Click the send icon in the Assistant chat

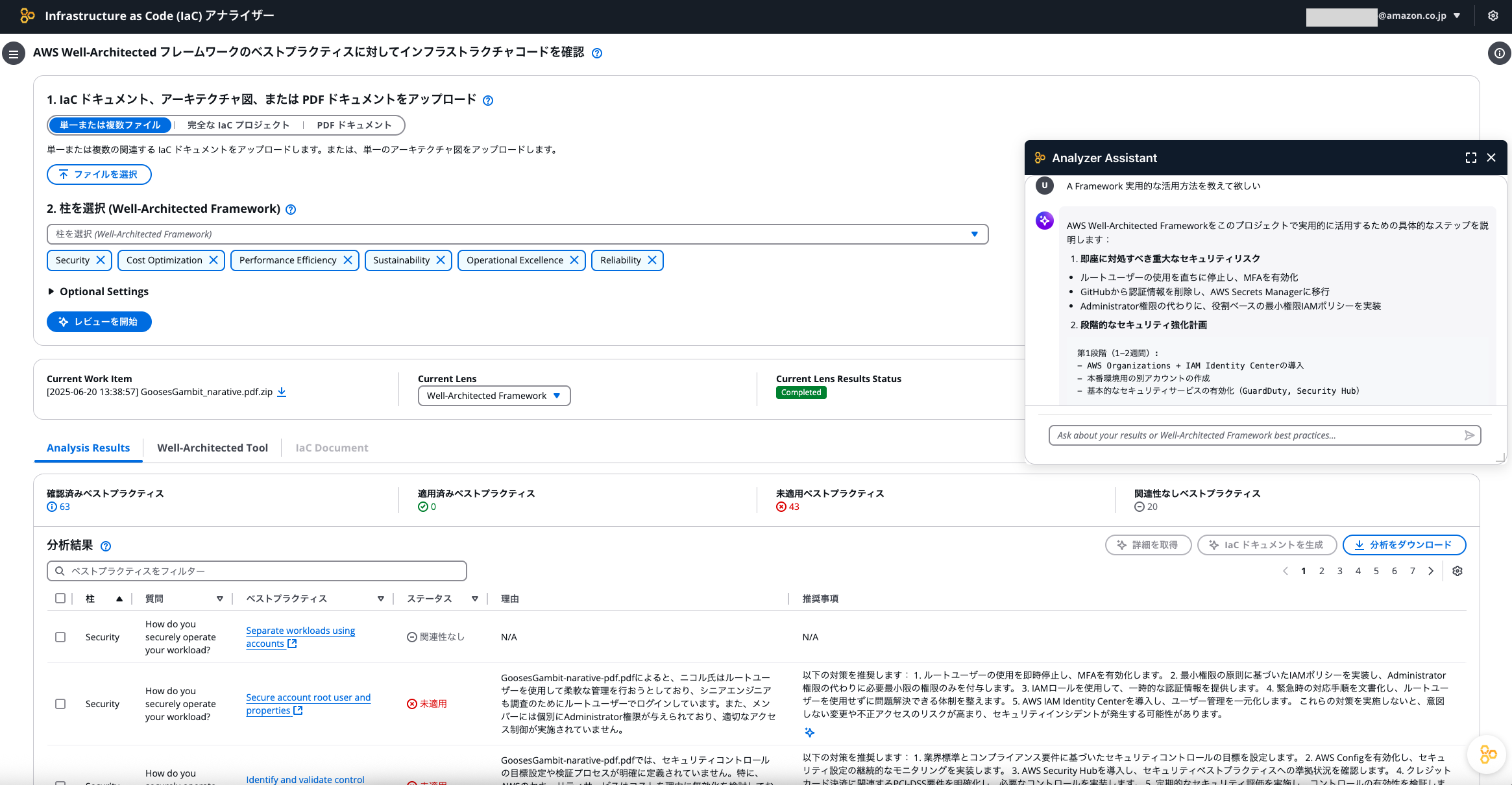(x=1469, y=435)
